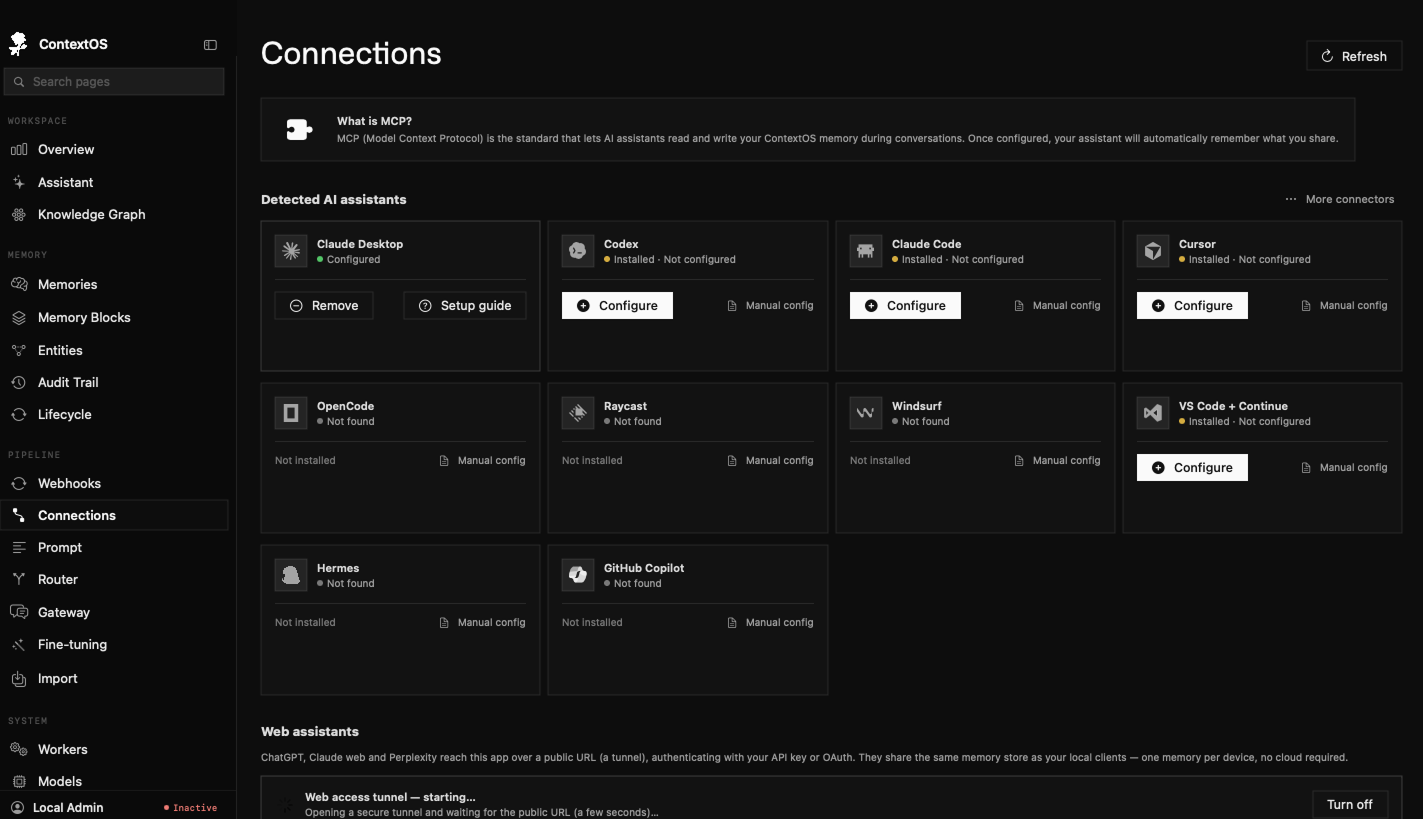Click the Local Admin user avatar icon
The image size is (1423, 819).
17,807
